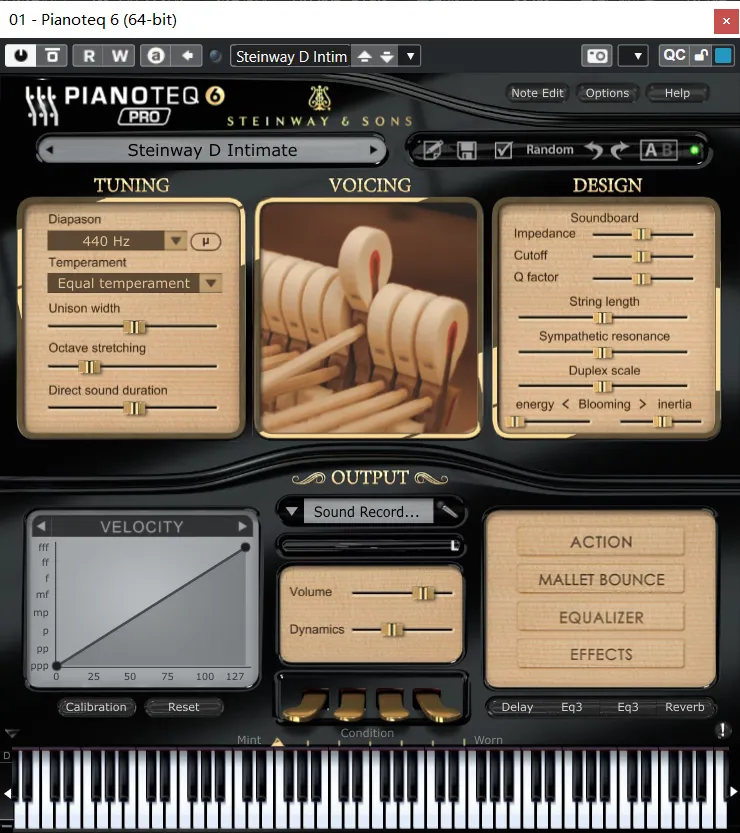
Task: Click the blue square icon in toolbar
Action: point(723,55)
